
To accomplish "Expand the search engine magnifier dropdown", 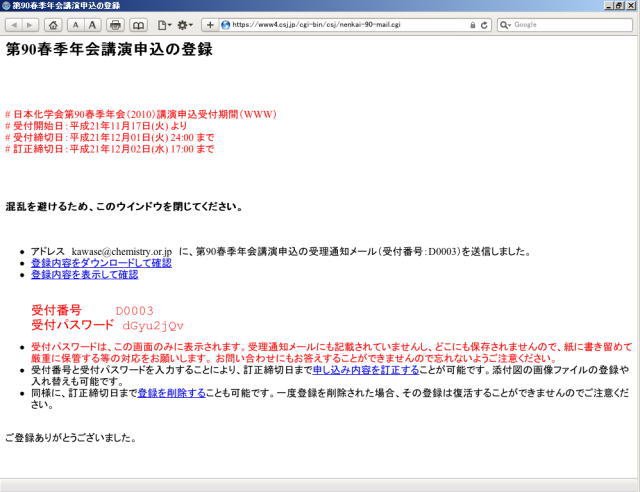I will click(505, 24).
